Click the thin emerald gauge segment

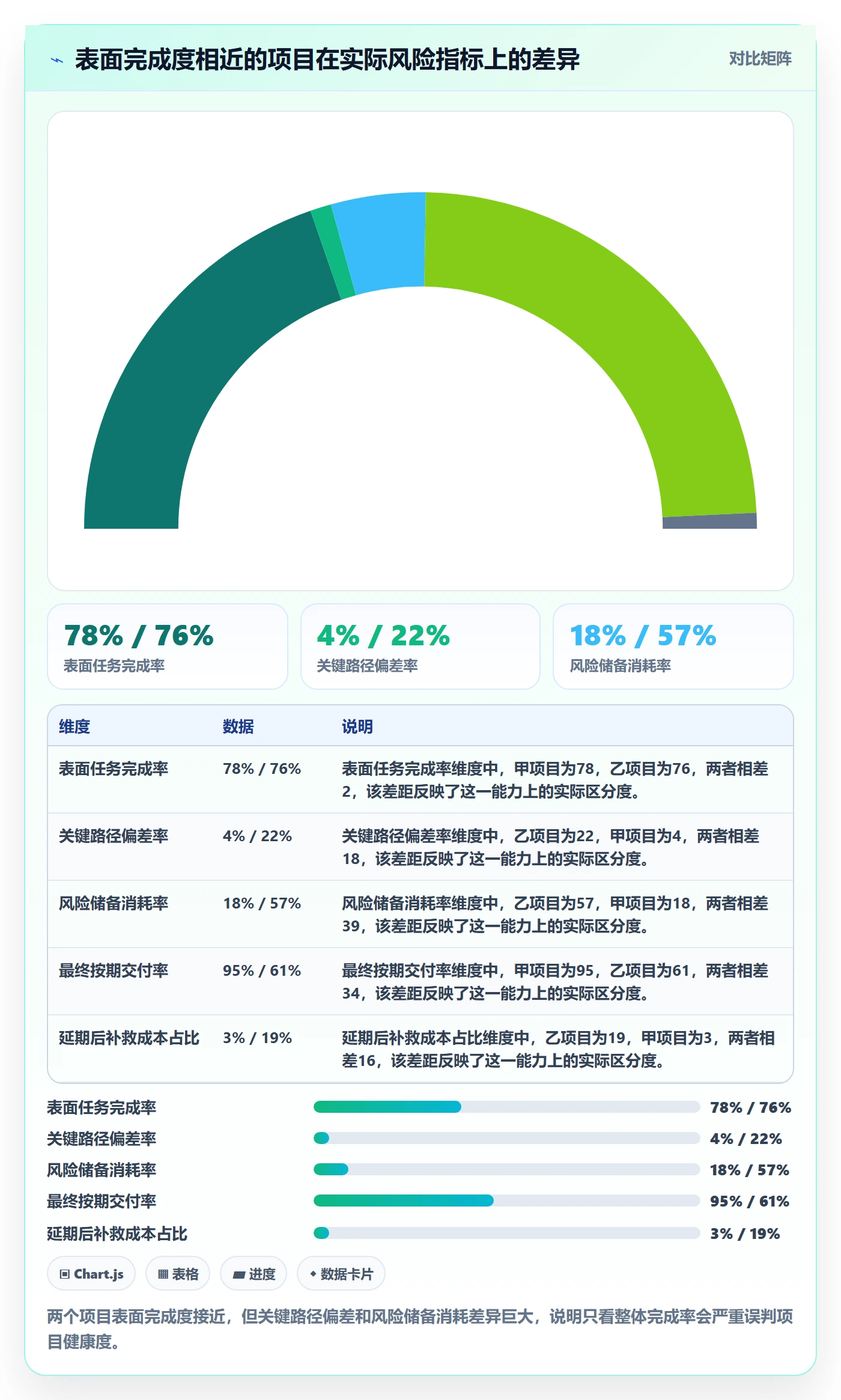[333, 252]
